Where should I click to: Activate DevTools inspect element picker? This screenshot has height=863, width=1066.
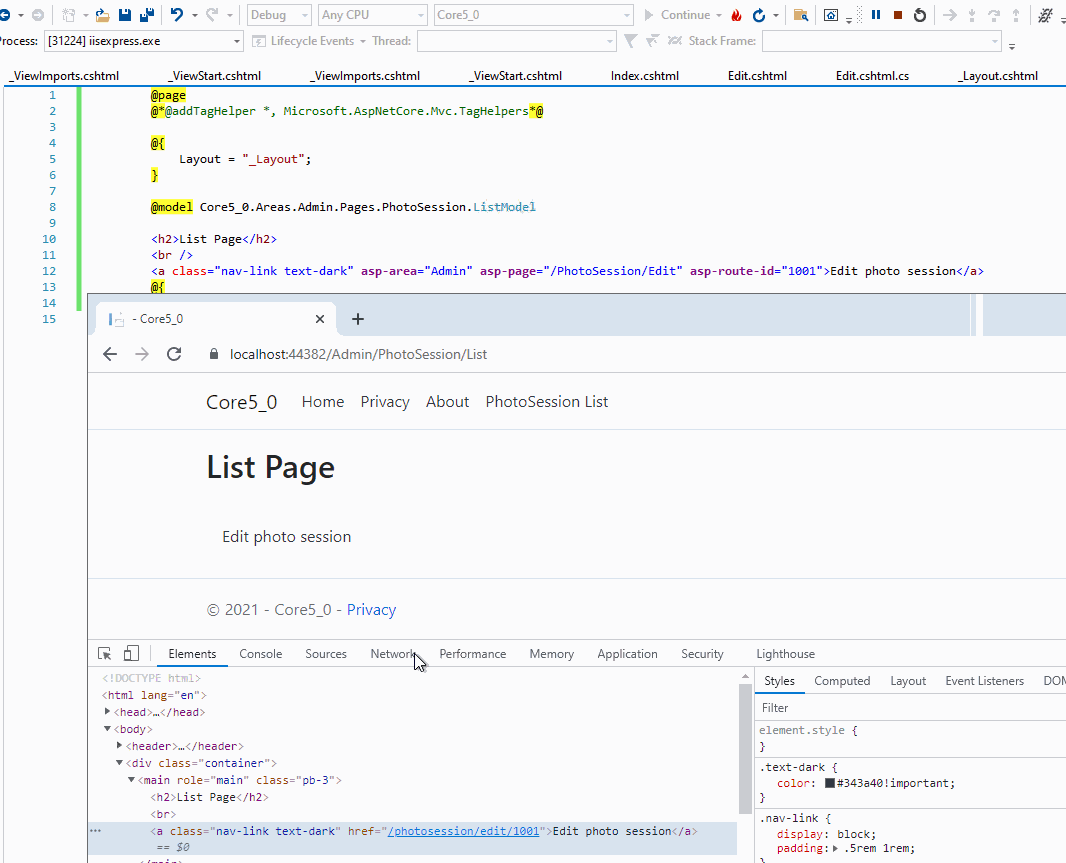(x=105, y=654)
